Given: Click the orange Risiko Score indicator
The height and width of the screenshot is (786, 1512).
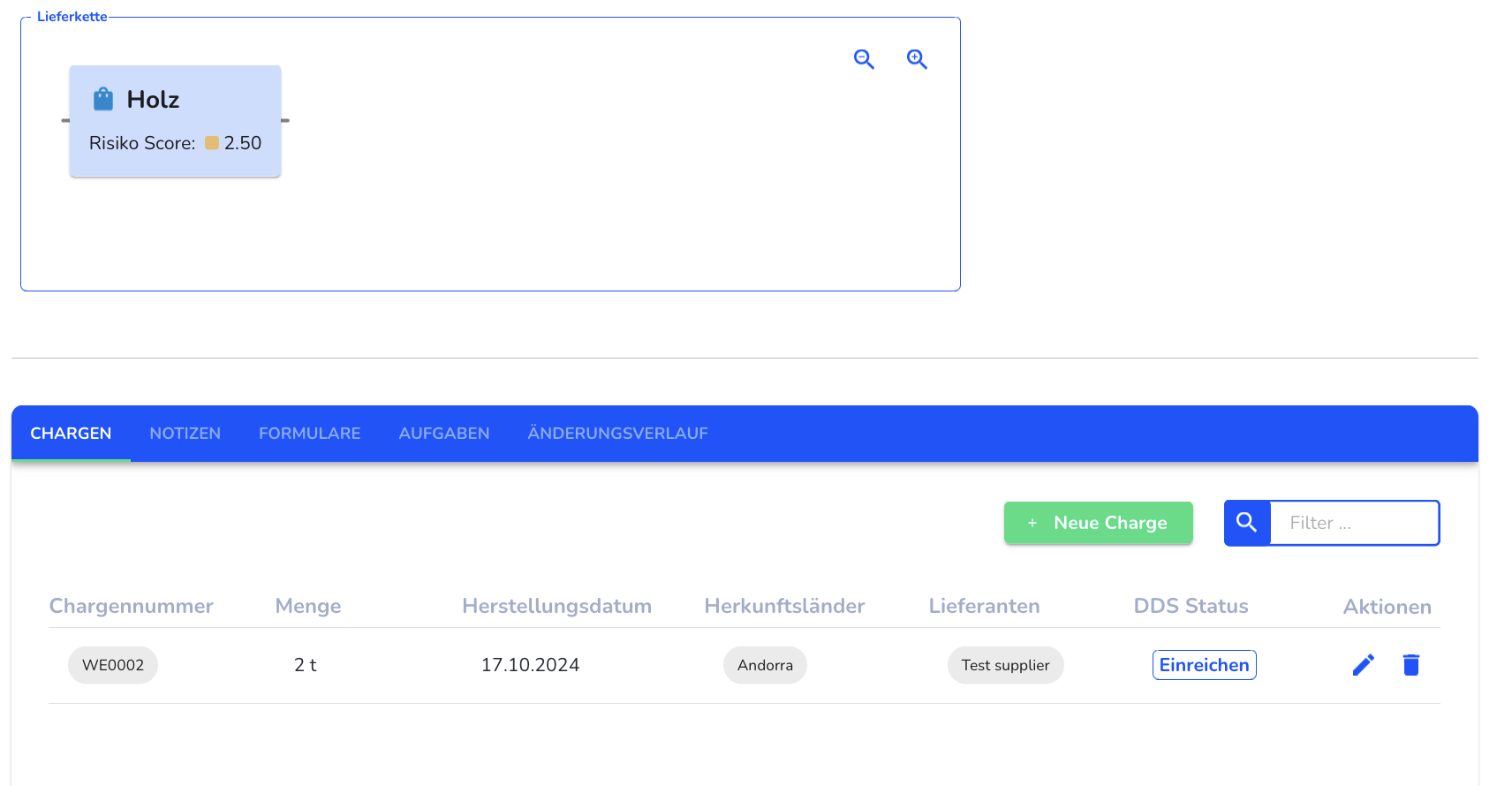Looking at the screenshot, I should [x=212, y=143].
